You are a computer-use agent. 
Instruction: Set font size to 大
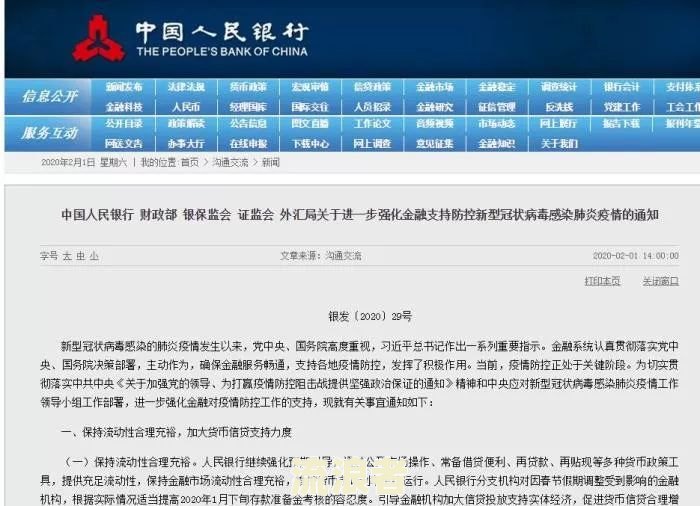[x=67, y=256]
